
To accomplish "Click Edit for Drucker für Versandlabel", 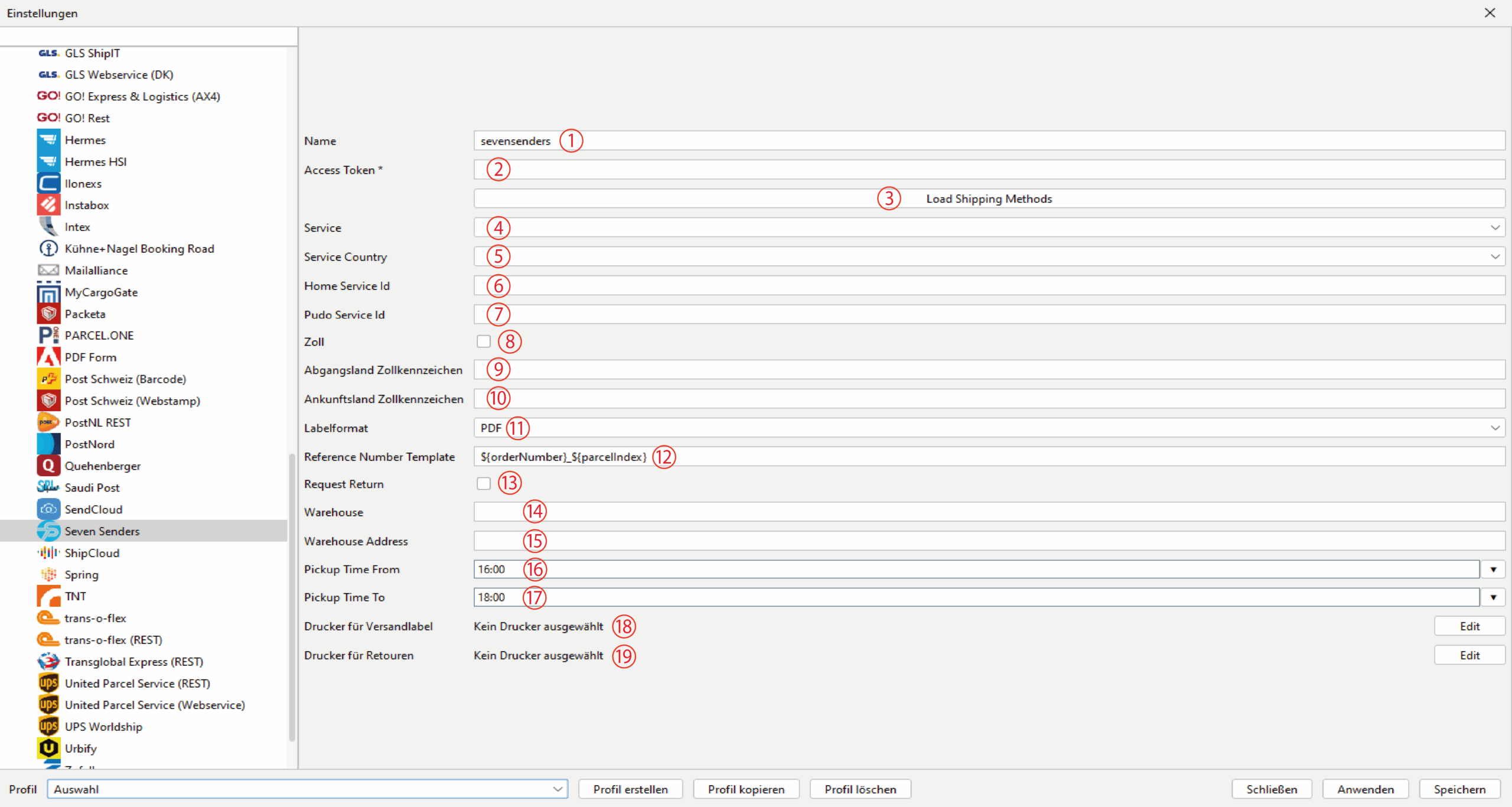I will coord(1469,626).
